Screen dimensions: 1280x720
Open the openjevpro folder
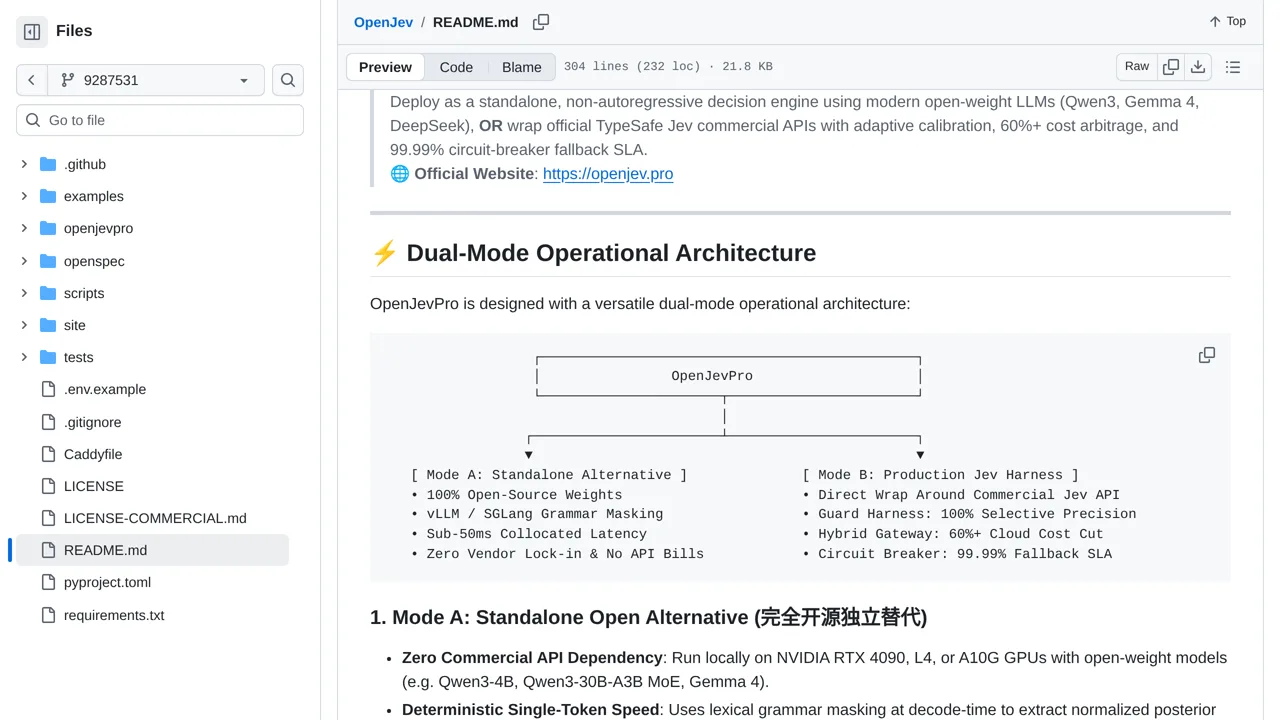pyautogui.click(x=98, y=228)
